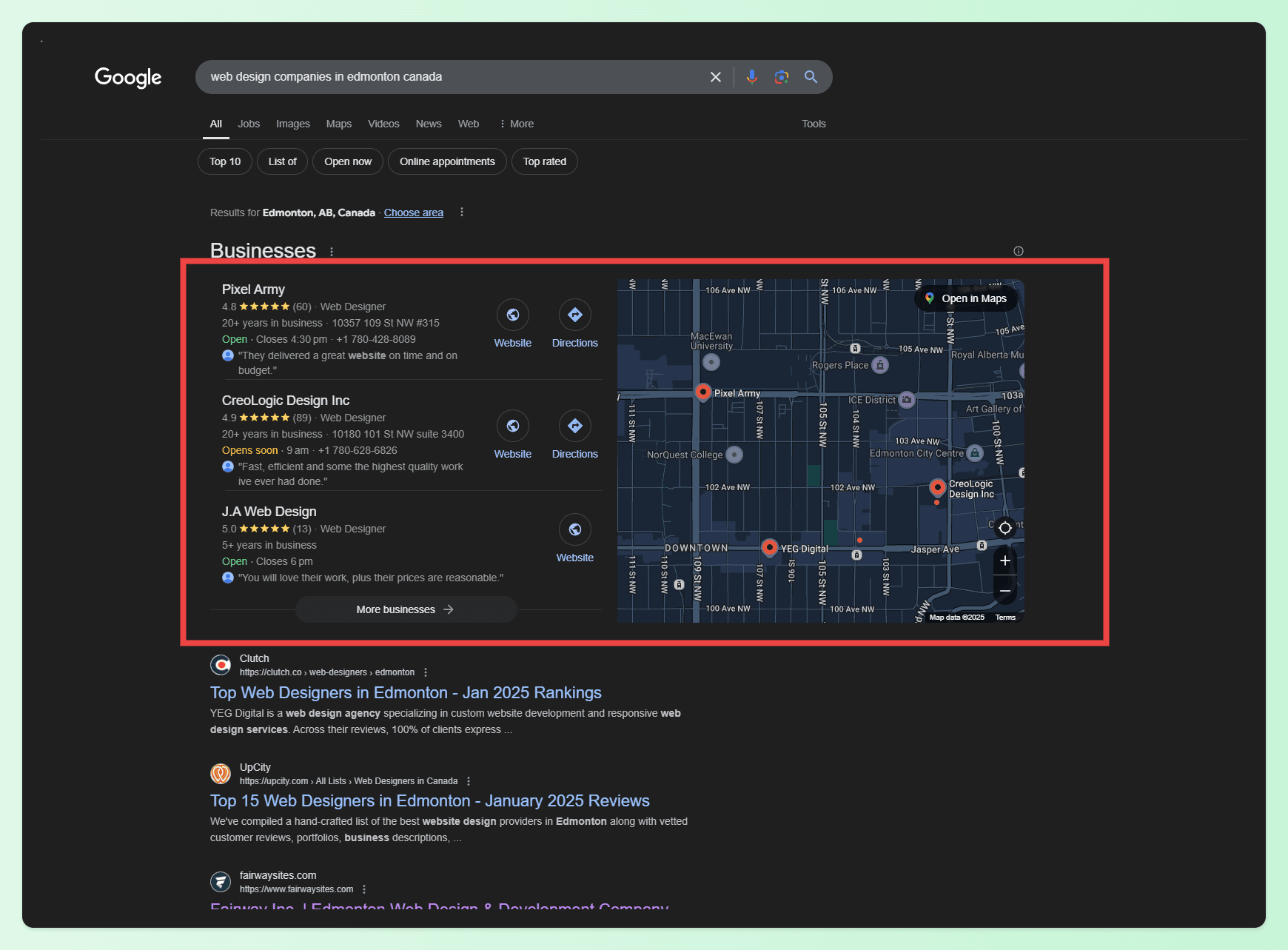Click into the search query input field
1288x950 pixels.
point(452,77)
